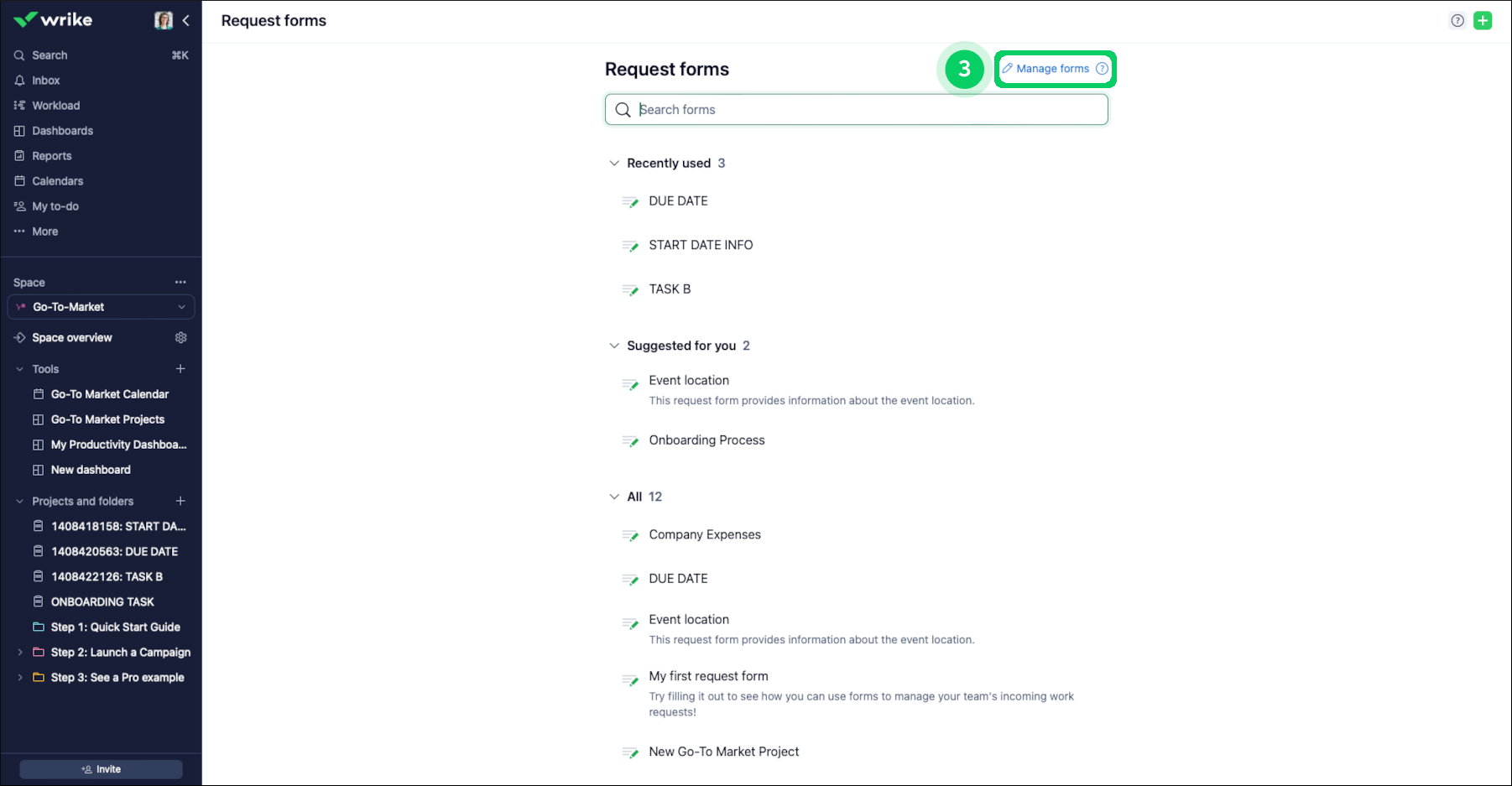Open Space overview settings gear
Viewport: 1512px width, 786px height.
[x=180, y=337]
